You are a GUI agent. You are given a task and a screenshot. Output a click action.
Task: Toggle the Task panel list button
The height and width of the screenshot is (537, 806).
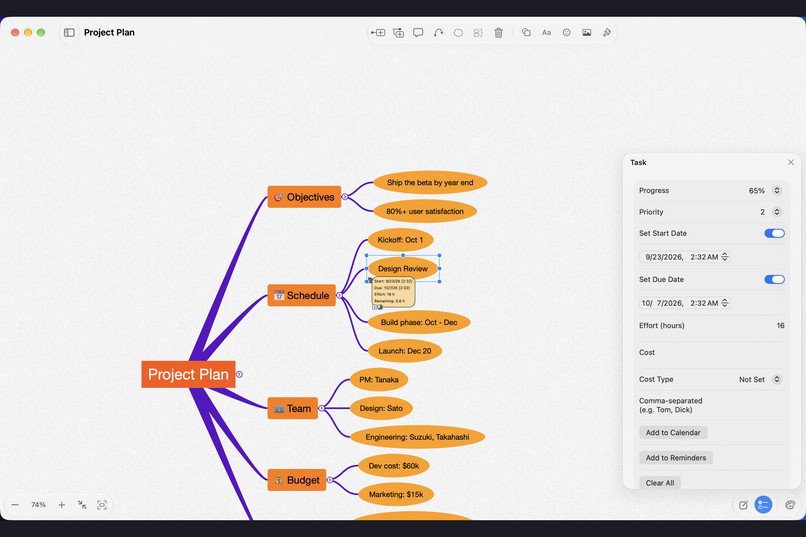tap(763, 505)
